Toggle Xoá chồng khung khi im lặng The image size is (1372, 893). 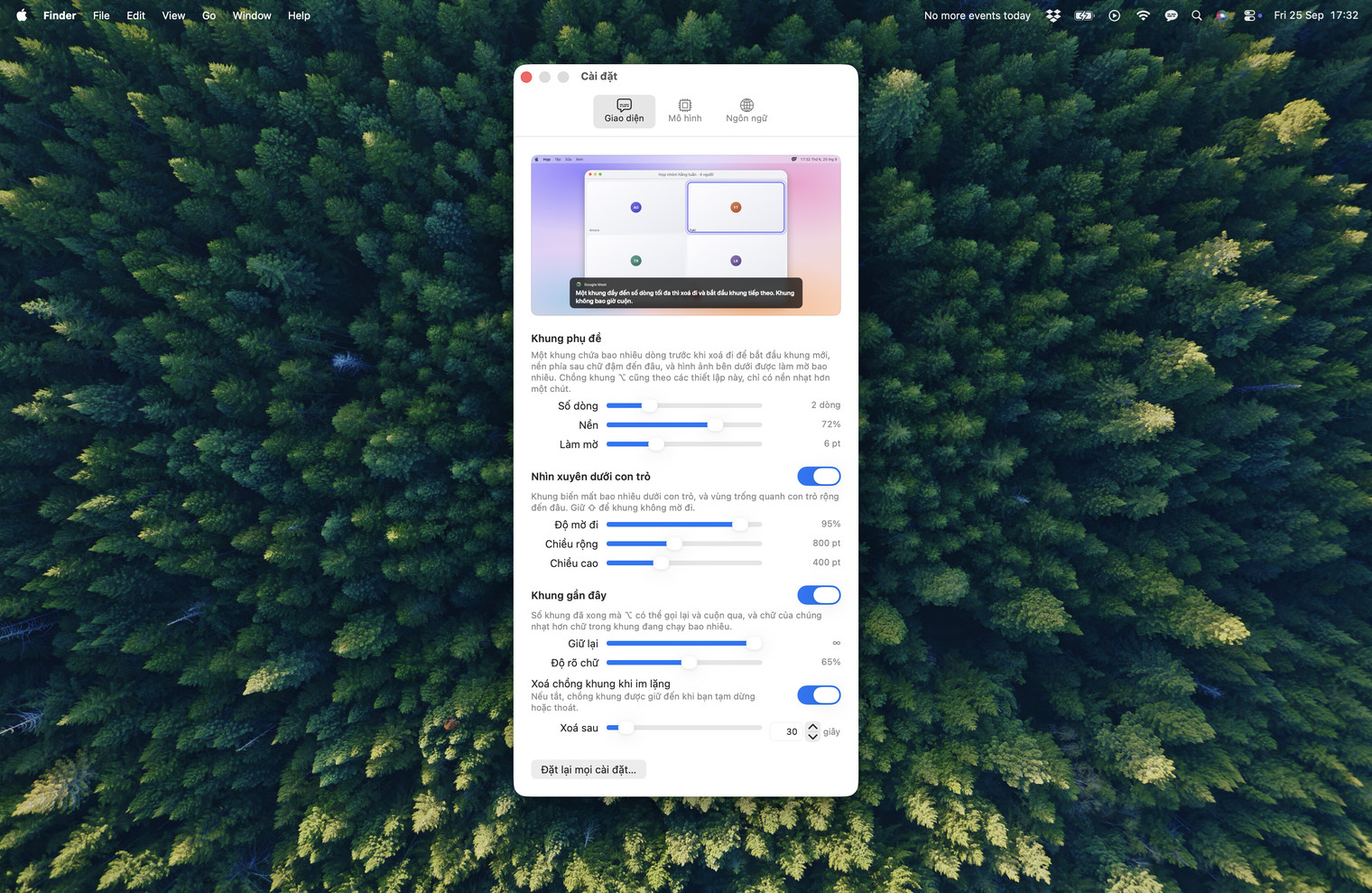pos(819,694)
